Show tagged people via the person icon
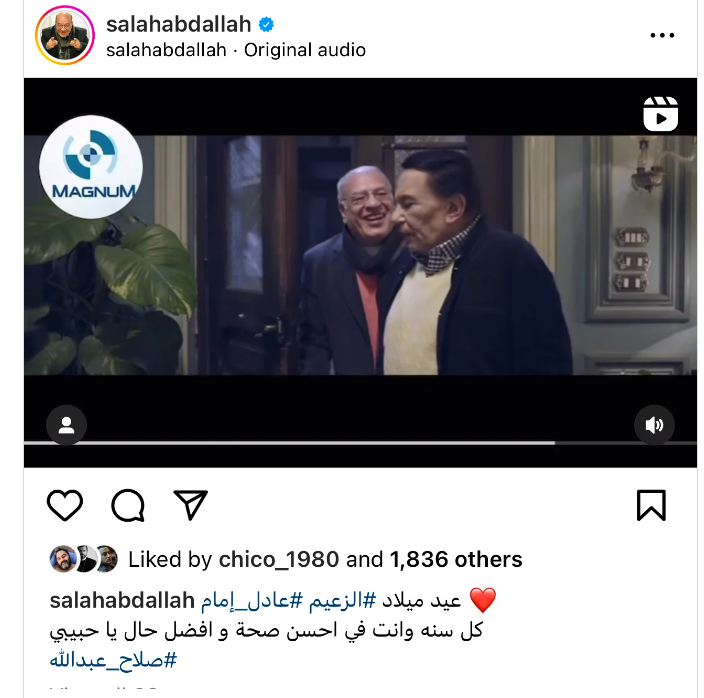 pyautogui.click(x=66, y=425)
